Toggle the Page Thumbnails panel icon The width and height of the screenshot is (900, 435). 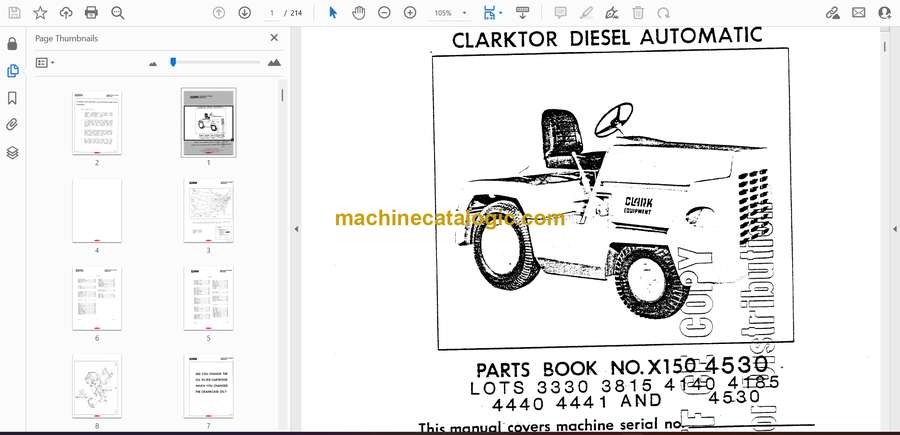click(x=12, y=71)
